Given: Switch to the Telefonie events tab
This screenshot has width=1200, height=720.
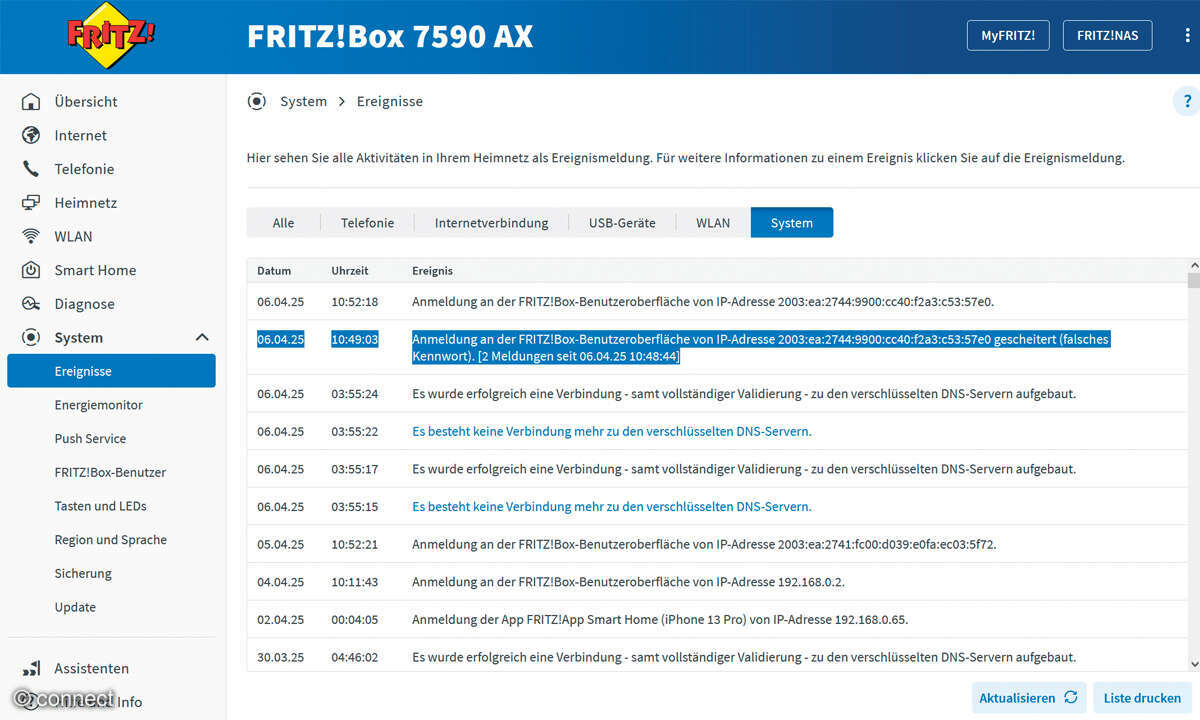Looking at the screenshot, I should click(x=367, y=223).
